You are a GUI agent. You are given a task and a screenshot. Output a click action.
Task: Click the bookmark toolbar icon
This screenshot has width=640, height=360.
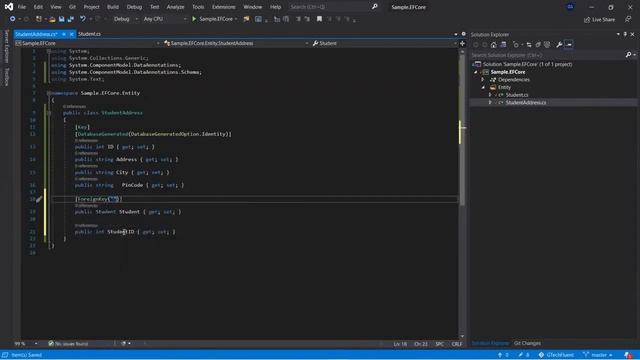319,19
